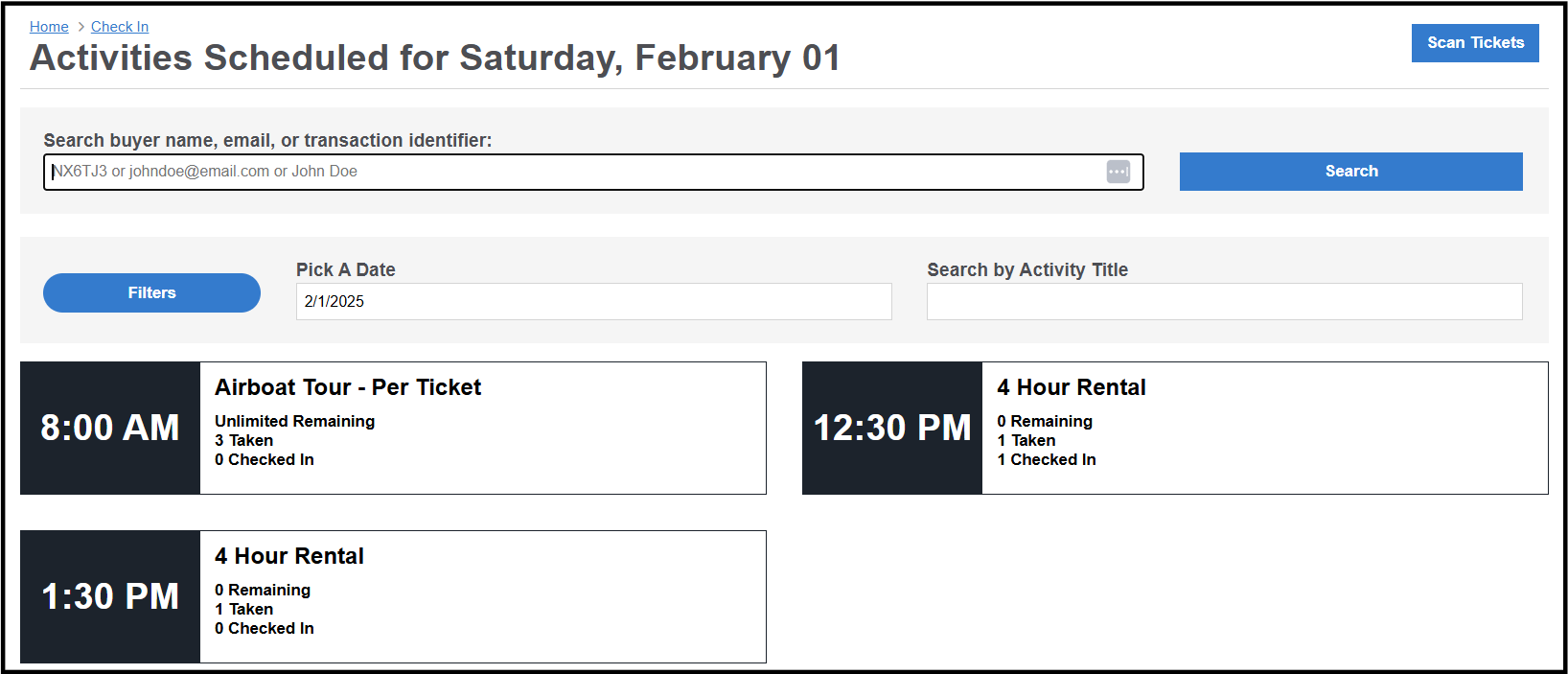The image size is (1568, 674).
Task: Click the blue Search button
Action: pos(1349,172)
